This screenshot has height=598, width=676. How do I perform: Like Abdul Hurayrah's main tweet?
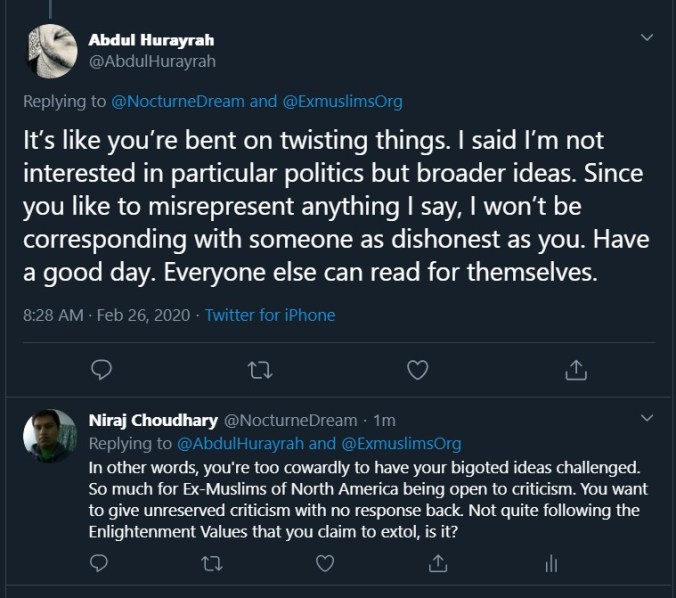(x=417, y=370)
